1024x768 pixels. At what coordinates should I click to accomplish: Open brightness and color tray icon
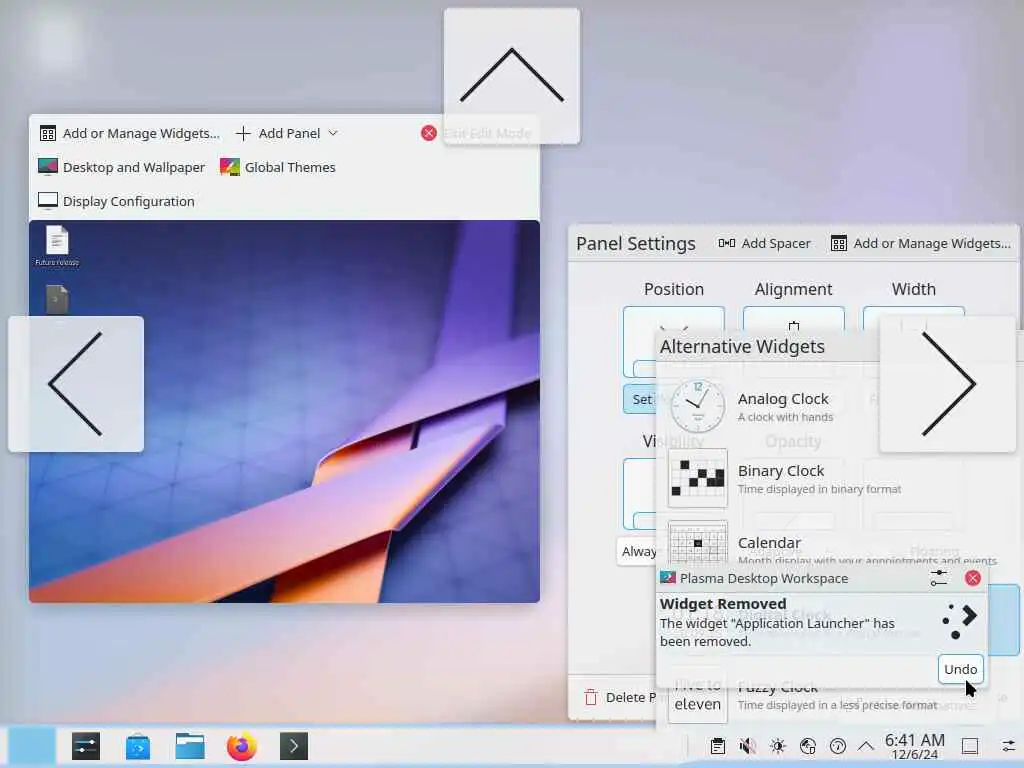(778, 746)
